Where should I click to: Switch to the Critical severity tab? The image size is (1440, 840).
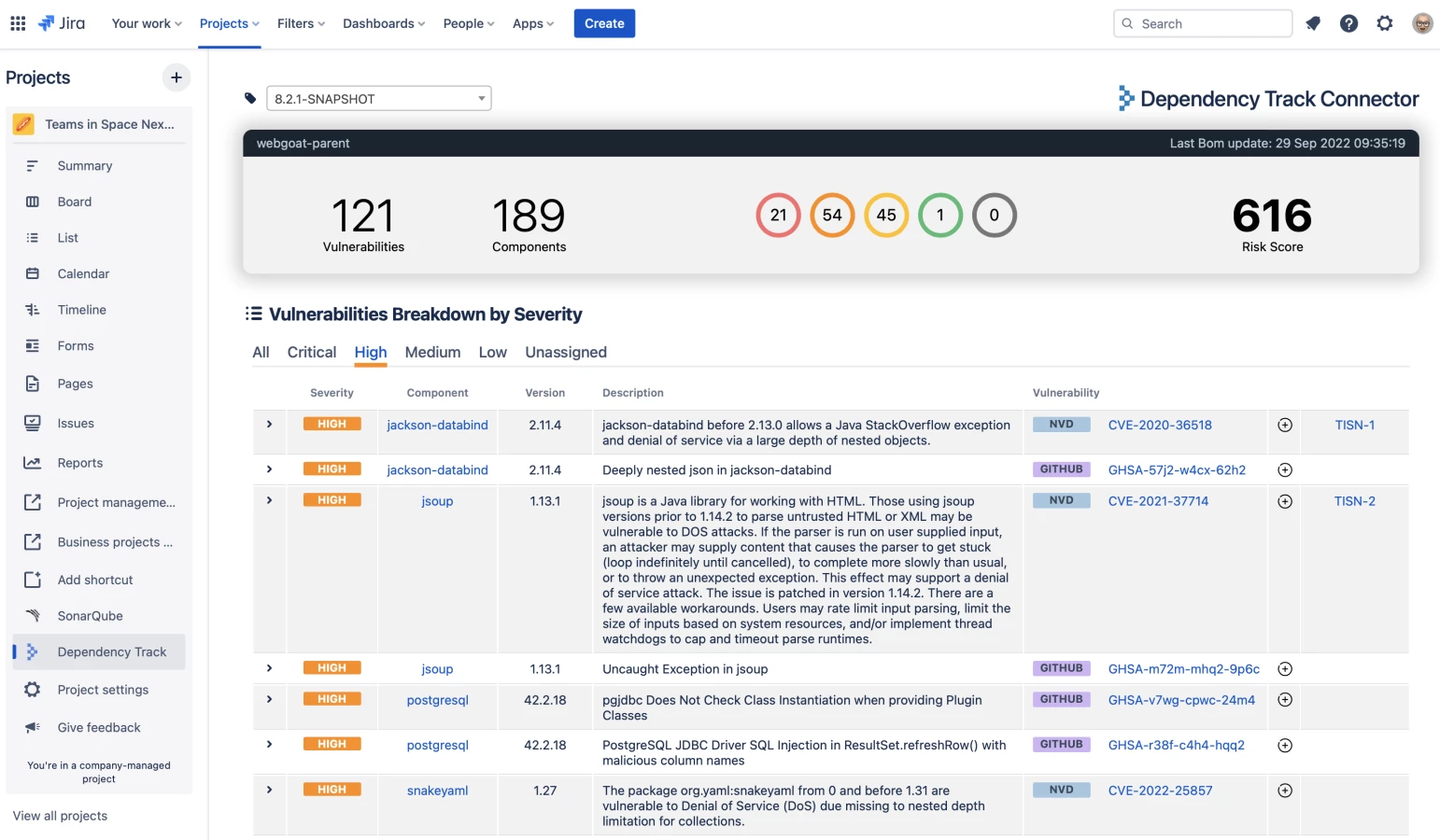tap(312, 353)
